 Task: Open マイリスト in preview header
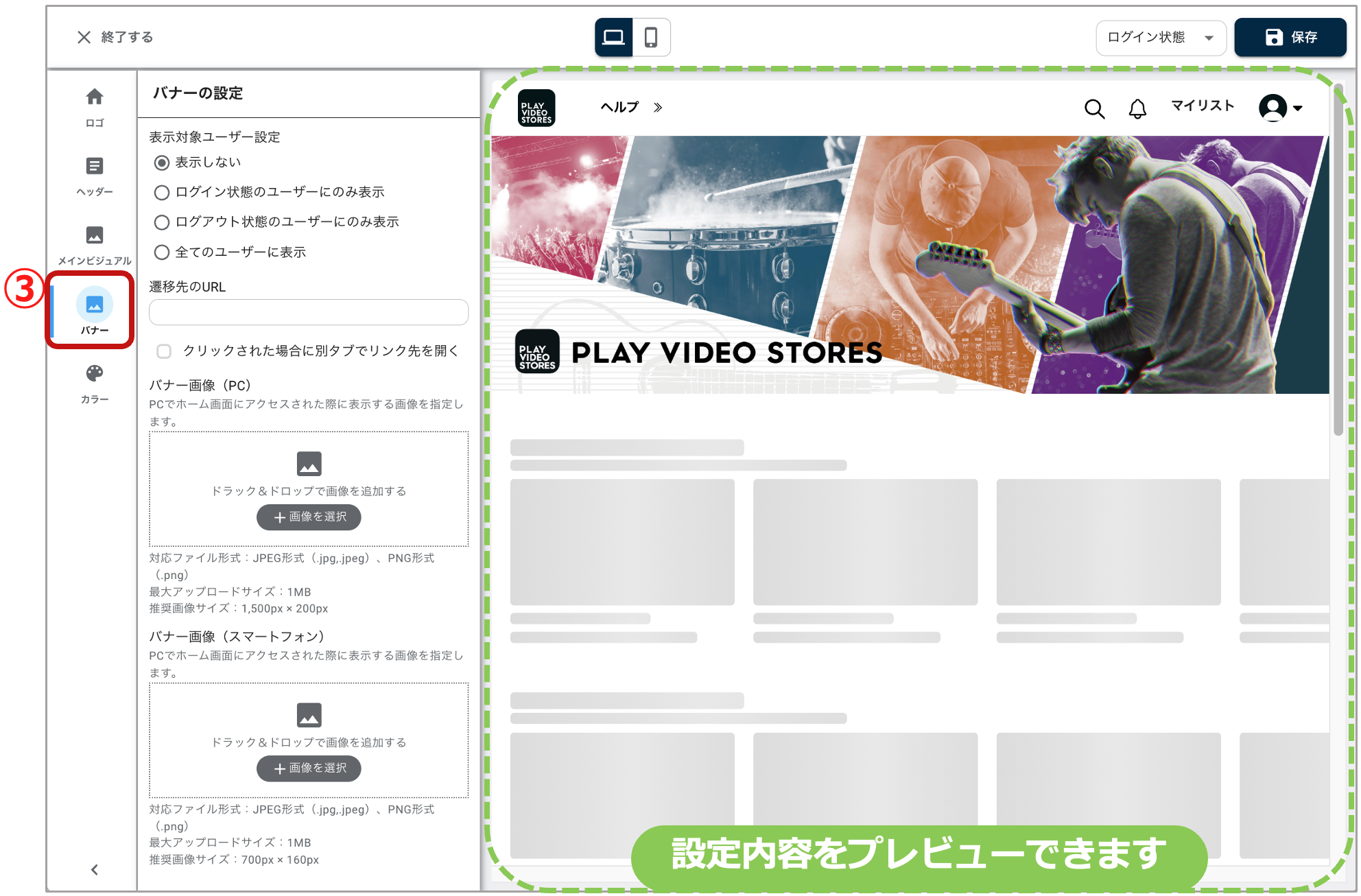point(1203,106)
